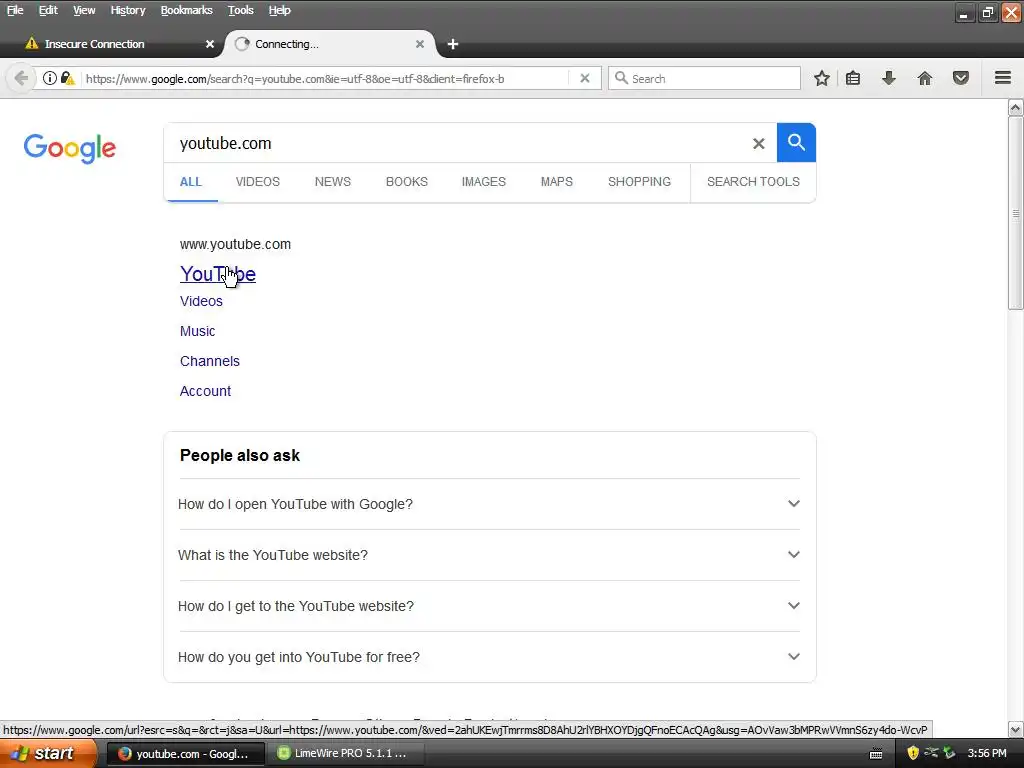Show bookmarks list icon
Screen dimensions: 1024x768
point(853,78)
